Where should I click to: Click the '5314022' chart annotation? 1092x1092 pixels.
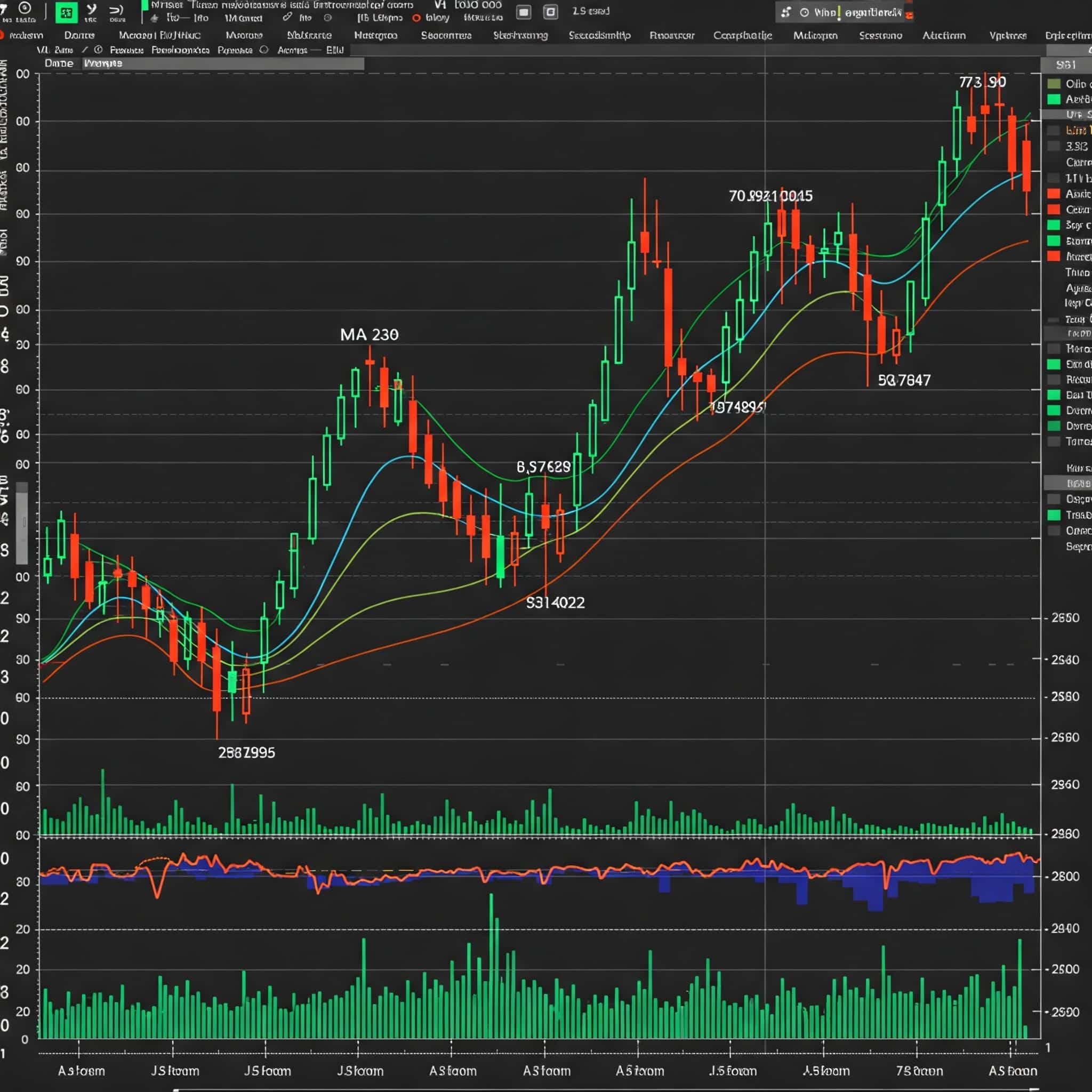point(556,603)
